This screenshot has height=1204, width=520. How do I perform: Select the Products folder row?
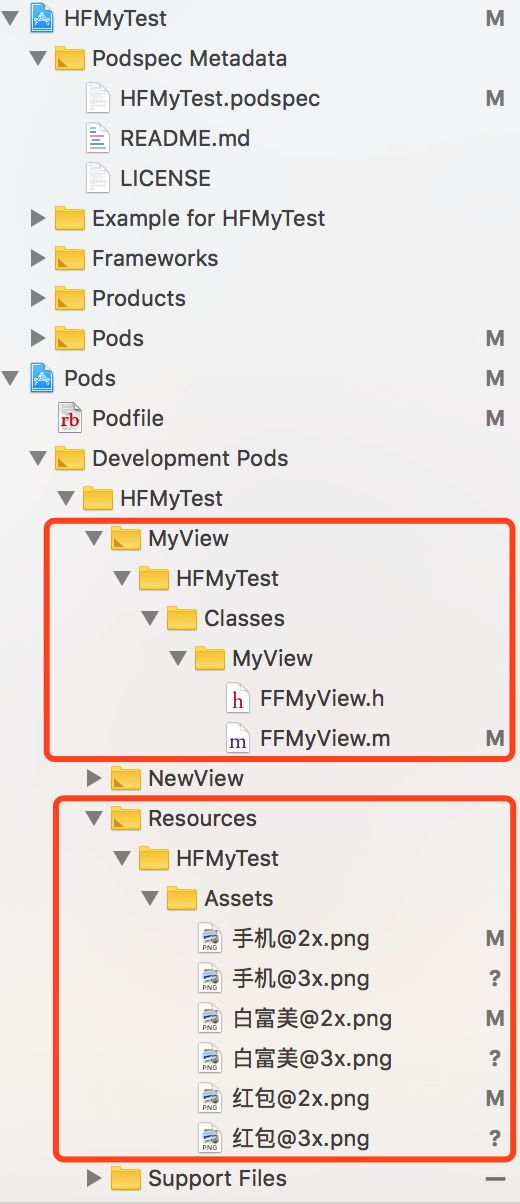click(x=260, y=298)
